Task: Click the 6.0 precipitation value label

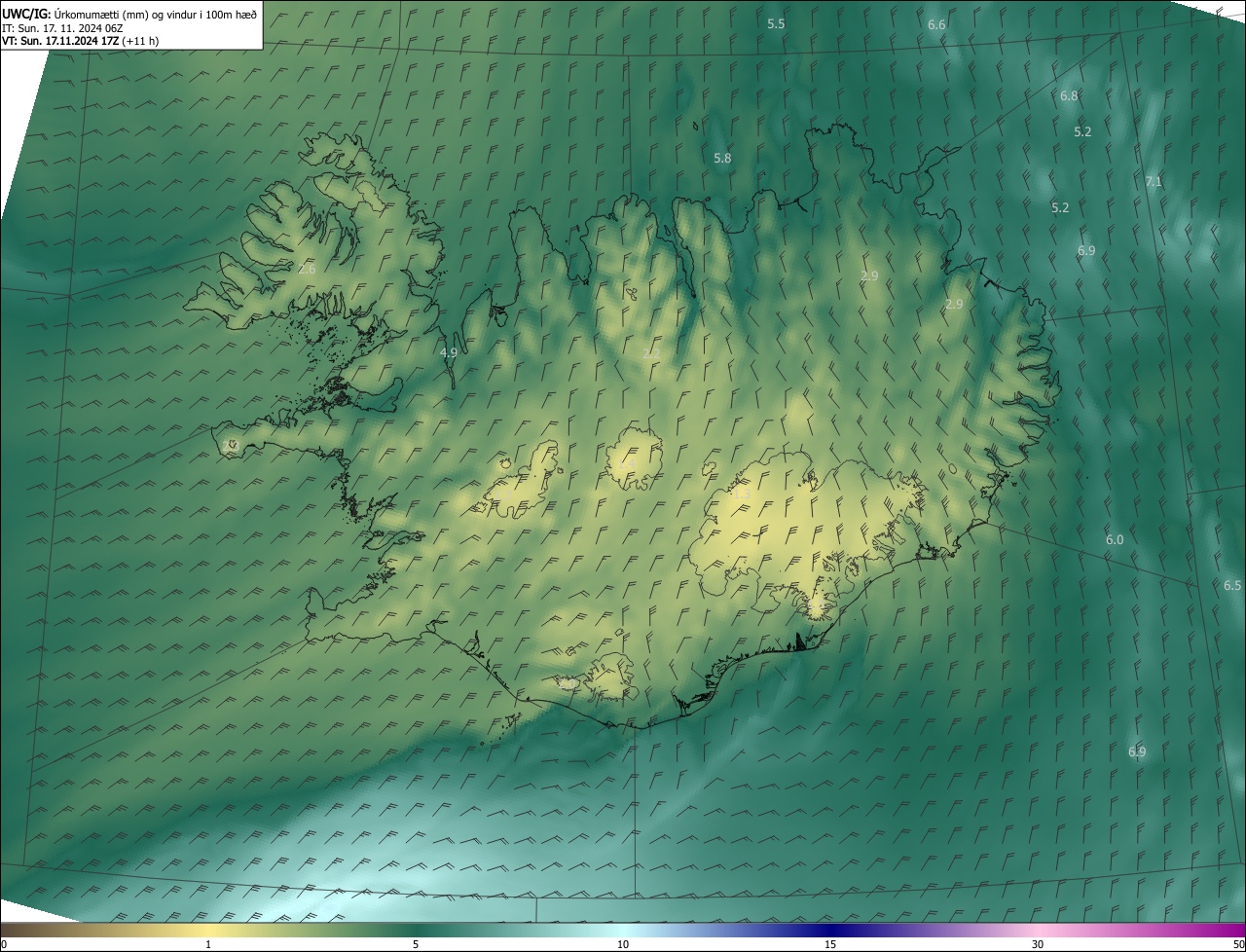Action: [1115, 540]
